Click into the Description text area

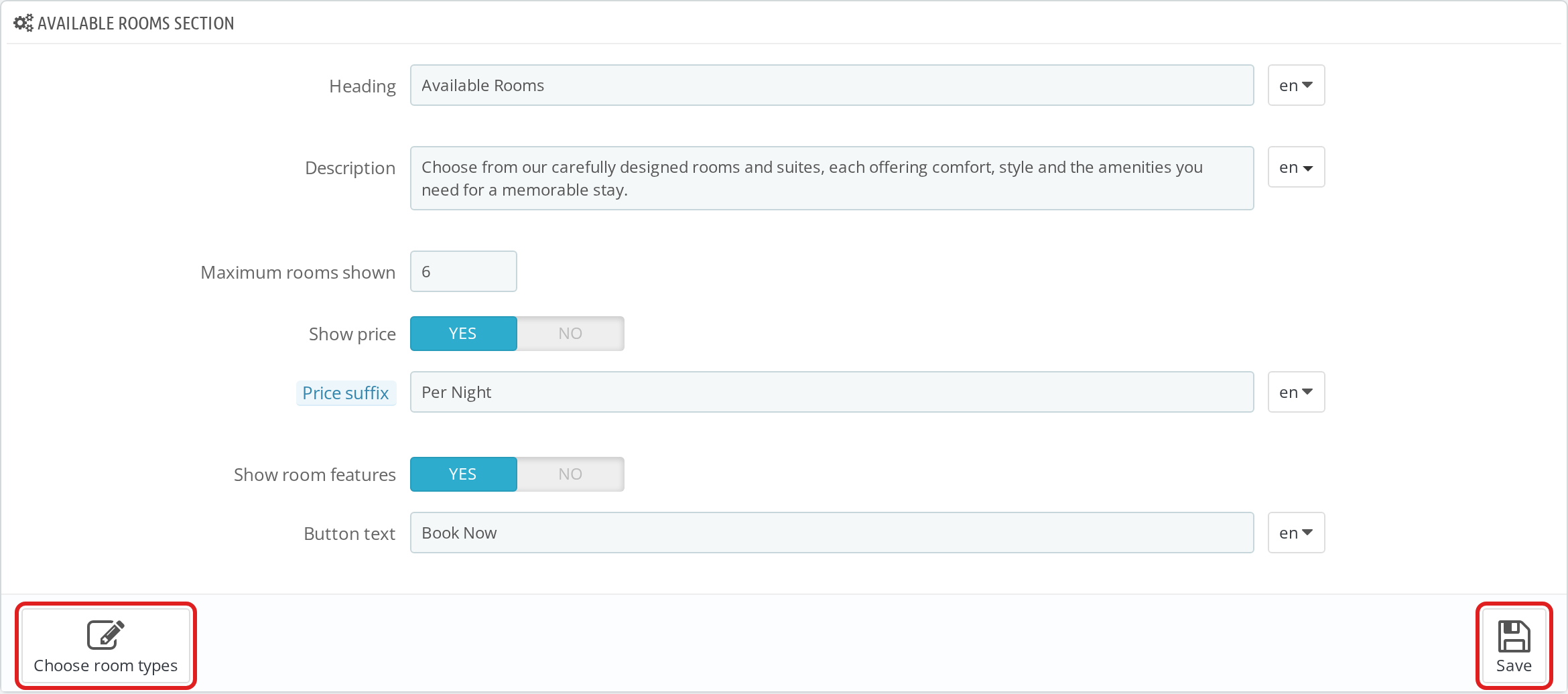point(832,178)
